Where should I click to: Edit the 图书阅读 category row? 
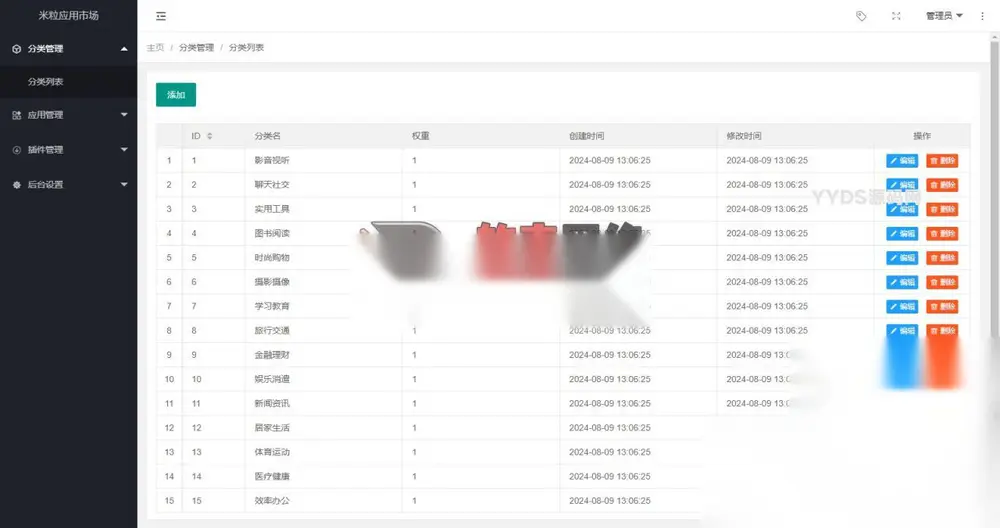(x=902, y=233)
